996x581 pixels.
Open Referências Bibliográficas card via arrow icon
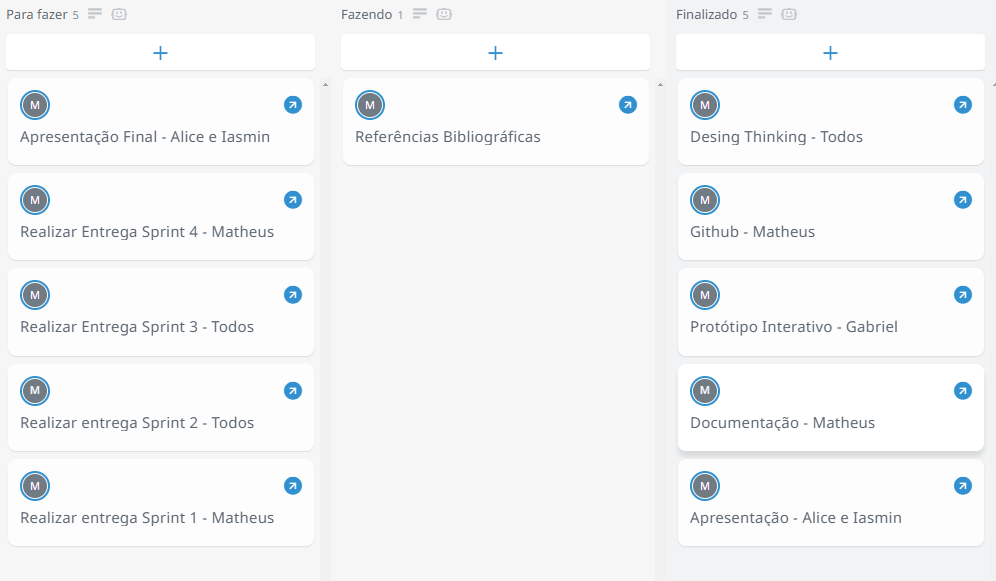click(627, 105)
